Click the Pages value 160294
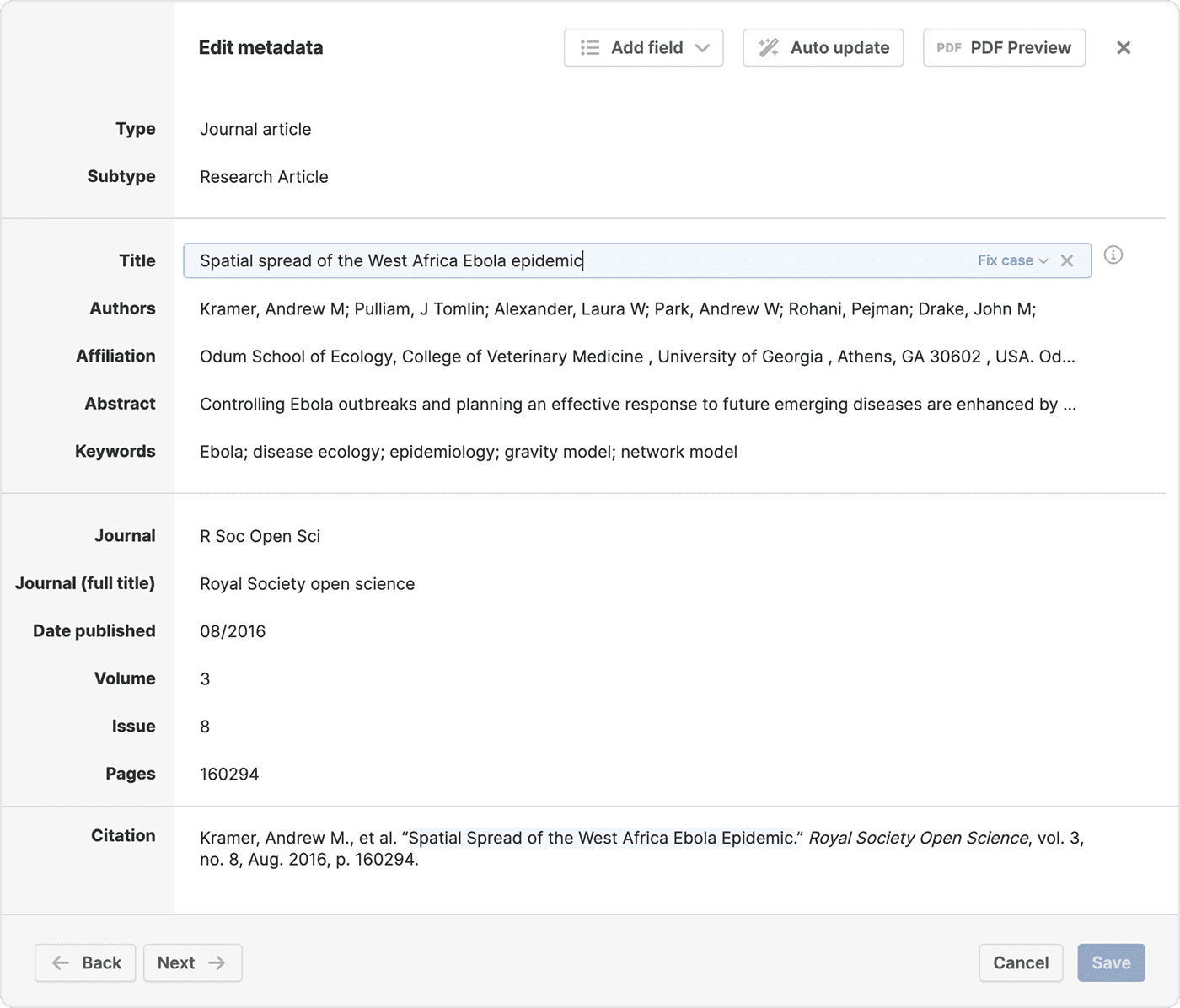 [x=229, y=774]
